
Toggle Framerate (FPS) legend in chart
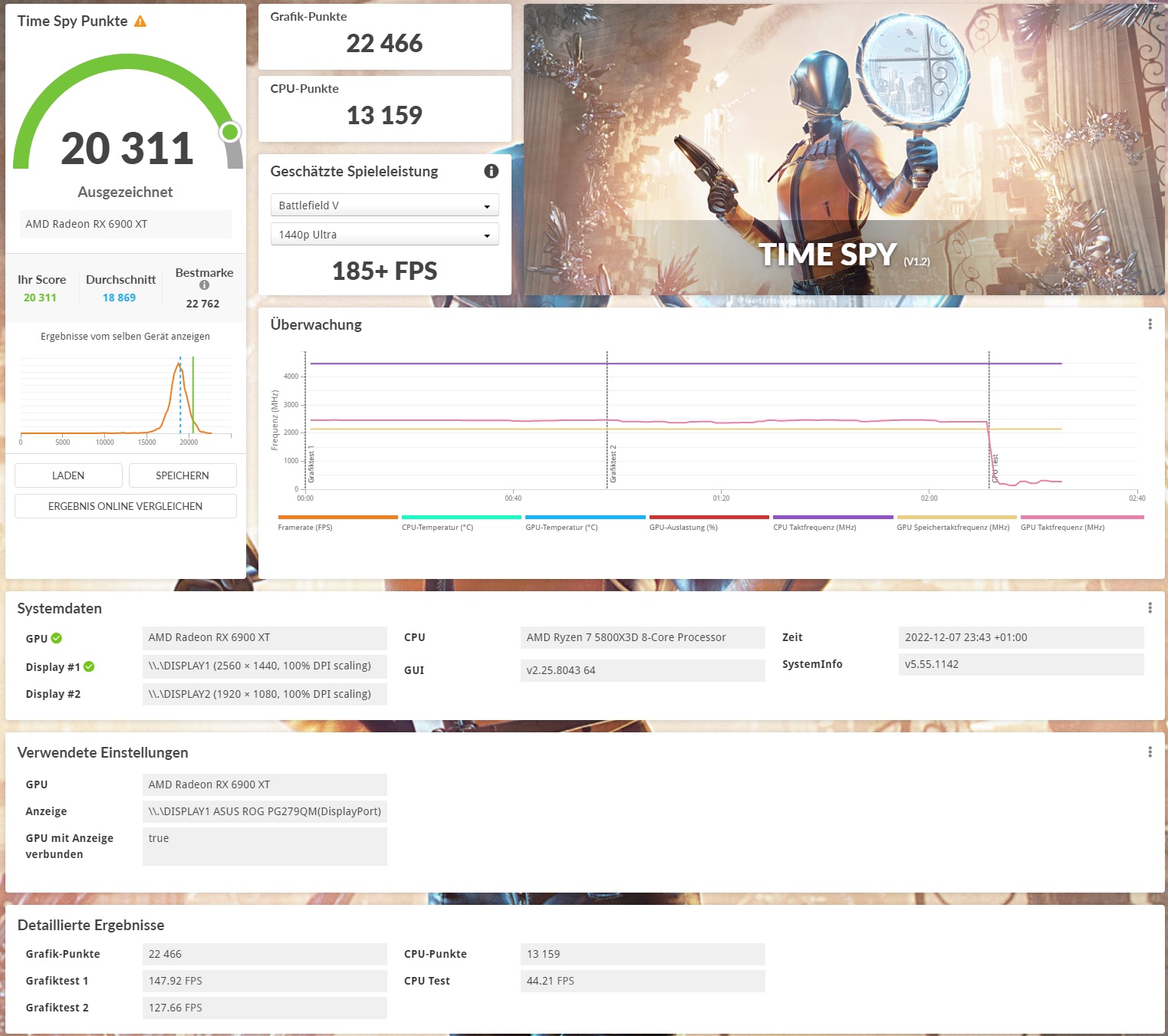(337, 524)
